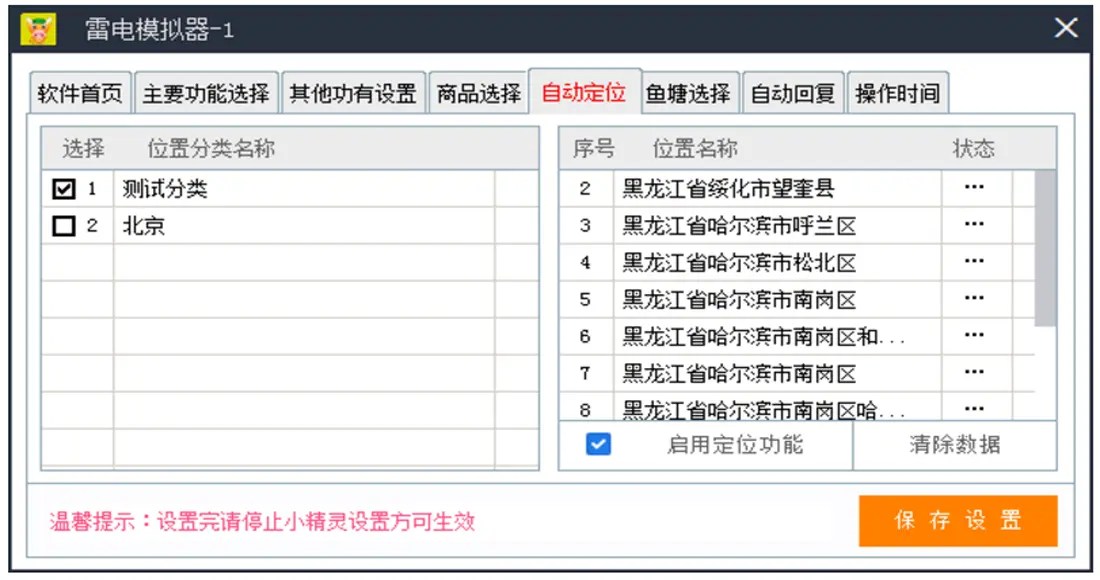
Task: Click the 清除数据 button
Action: click(954, 445)
